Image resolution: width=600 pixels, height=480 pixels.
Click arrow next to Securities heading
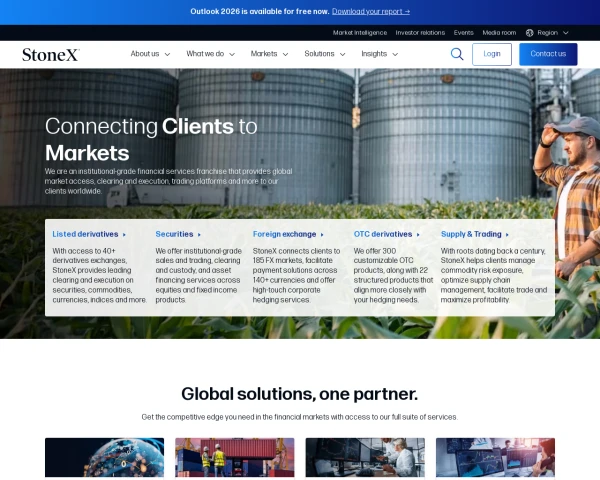pyautogui.click(x=199, y=235)
